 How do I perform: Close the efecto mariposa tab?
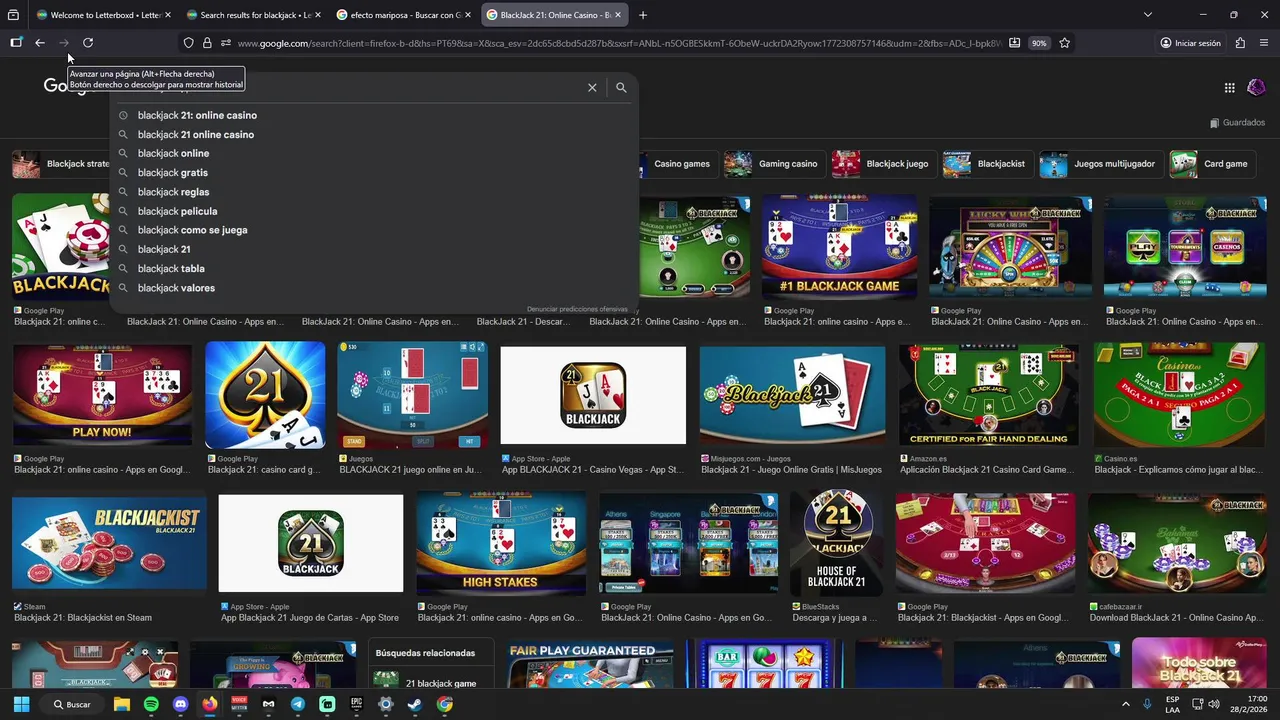pos(470,15)
